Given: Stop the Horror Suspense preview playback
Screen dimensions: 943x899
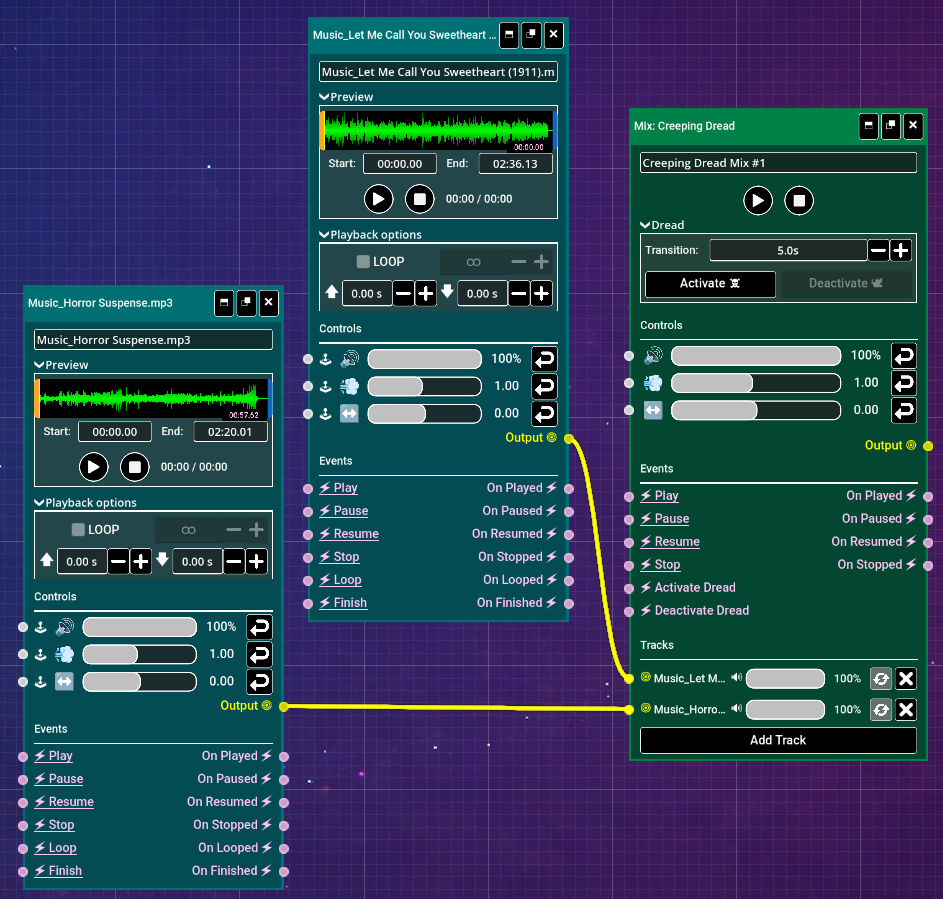Looking at the screenshot, I should [135, 466].
